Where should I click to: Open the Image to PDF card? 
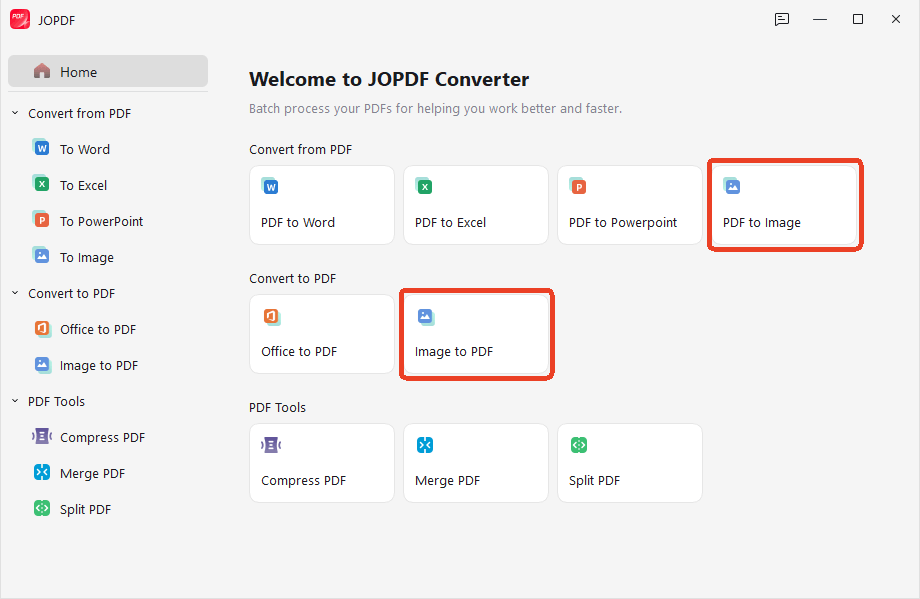tap(476, 334)
